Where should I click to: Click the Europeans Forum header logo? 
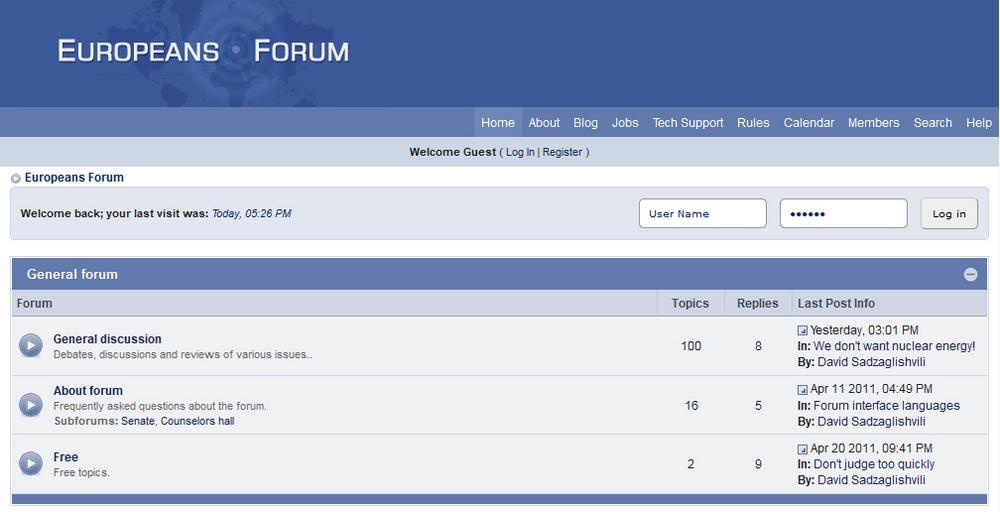point(203,51)
